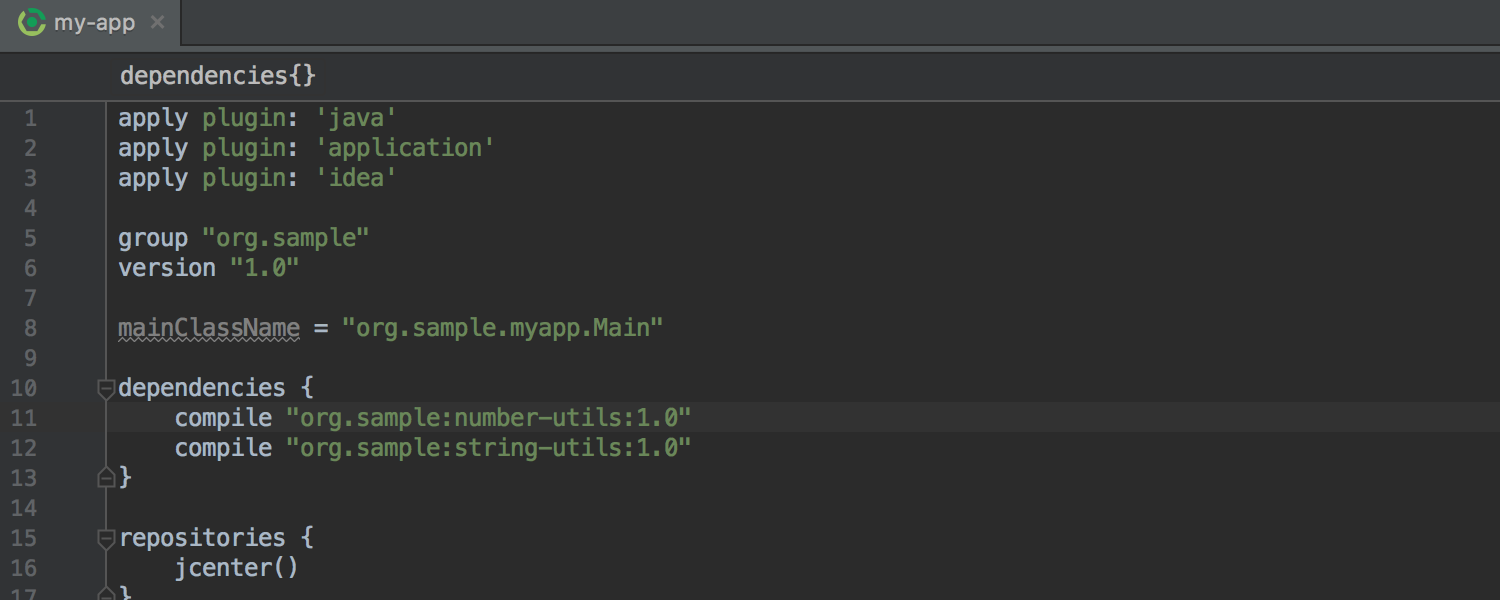Click the number-utils dependency string
This screenshot has height=600, width=1500.
point(489,417)
